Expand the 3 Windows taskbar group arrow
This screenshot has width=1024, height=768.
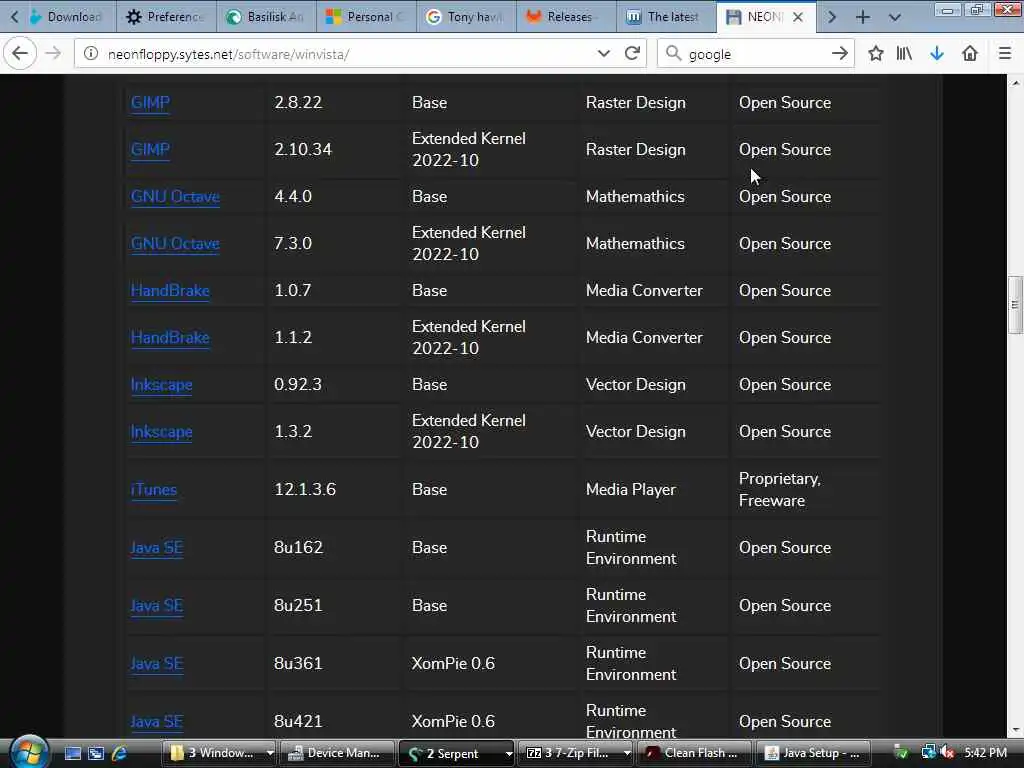coord(270,753)
